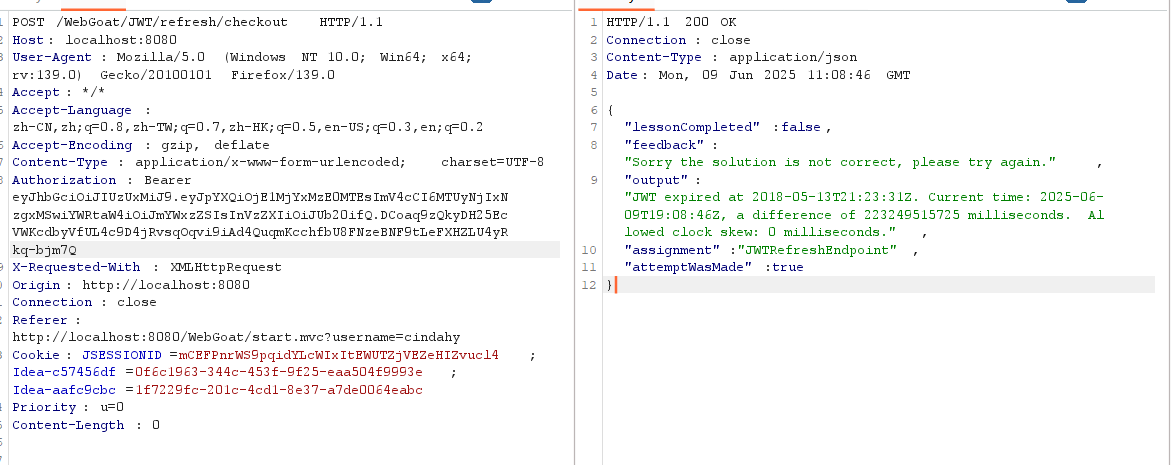This screenshot has height=465, width=1171.
Task: Place cursor at end of JWT token
Action: [77, 250]
